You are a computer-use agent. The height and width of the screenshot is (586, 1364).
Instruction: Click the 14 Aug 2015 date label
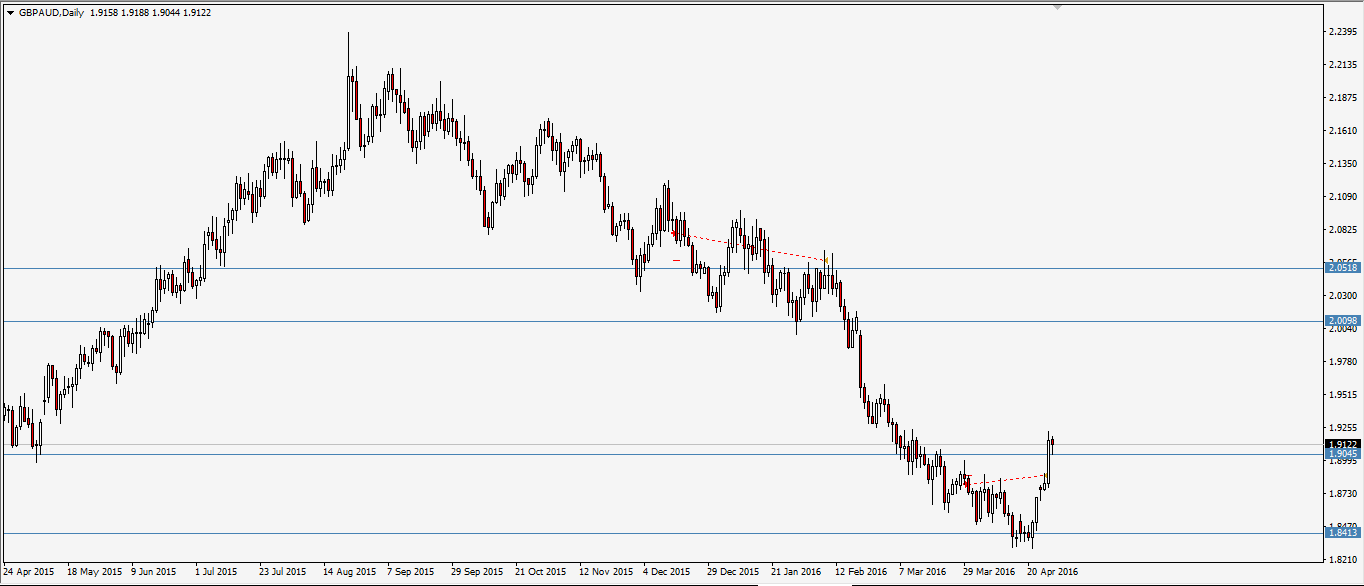tap(349, 573)
